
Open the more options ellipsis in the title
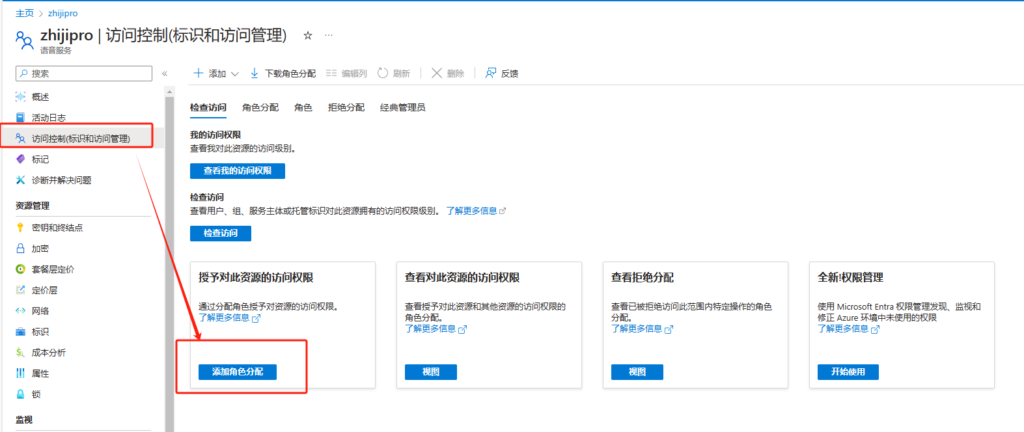(x=328, y=35)
